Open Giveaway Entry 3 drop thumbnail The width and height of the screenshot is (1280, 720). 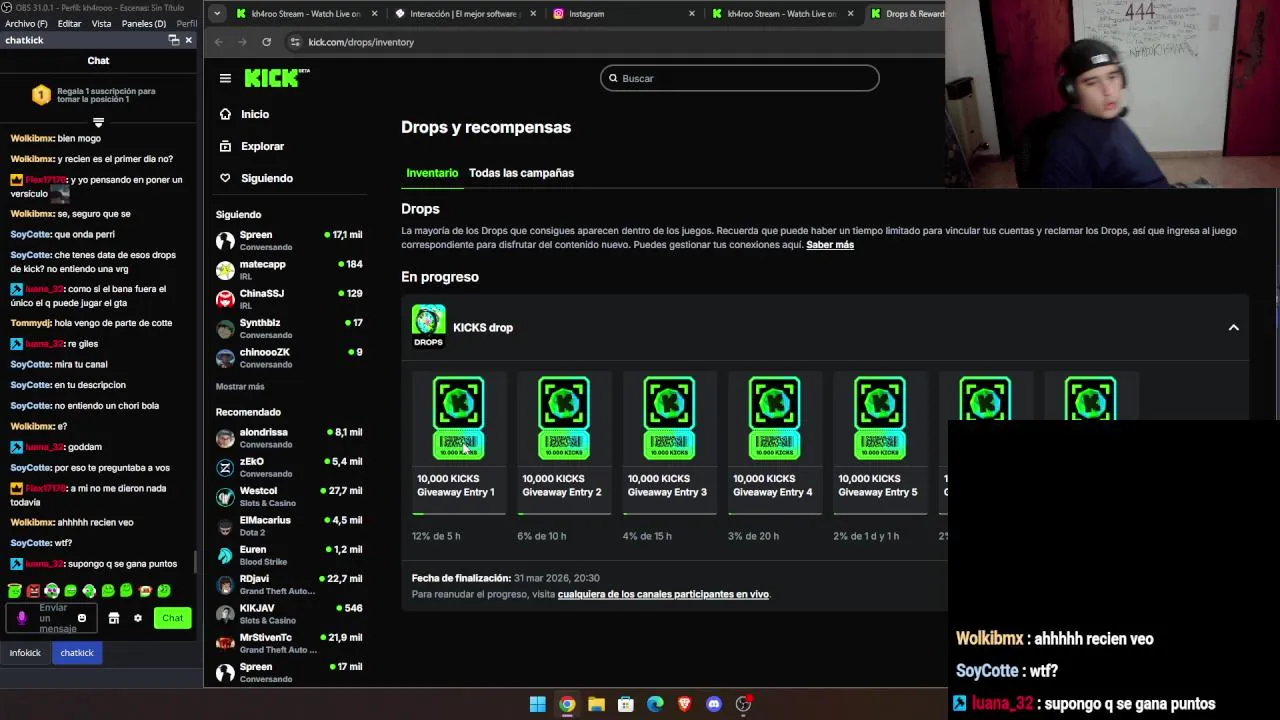[669, 418]
